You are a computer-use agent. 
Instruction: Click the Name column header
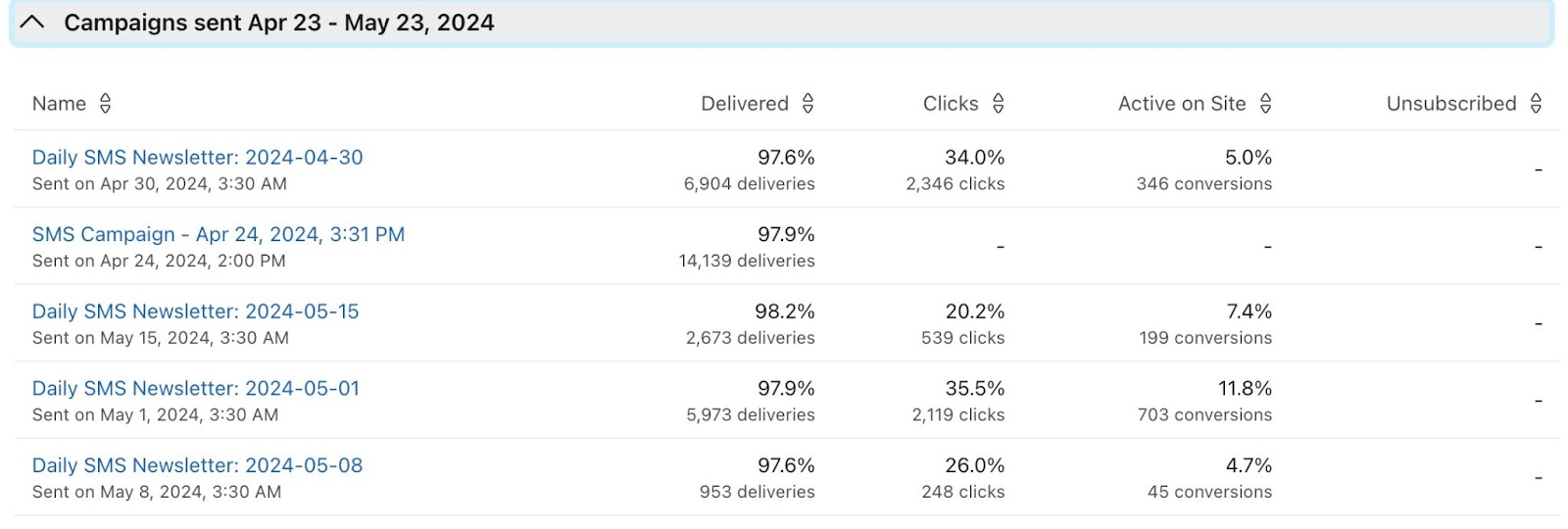59,104
